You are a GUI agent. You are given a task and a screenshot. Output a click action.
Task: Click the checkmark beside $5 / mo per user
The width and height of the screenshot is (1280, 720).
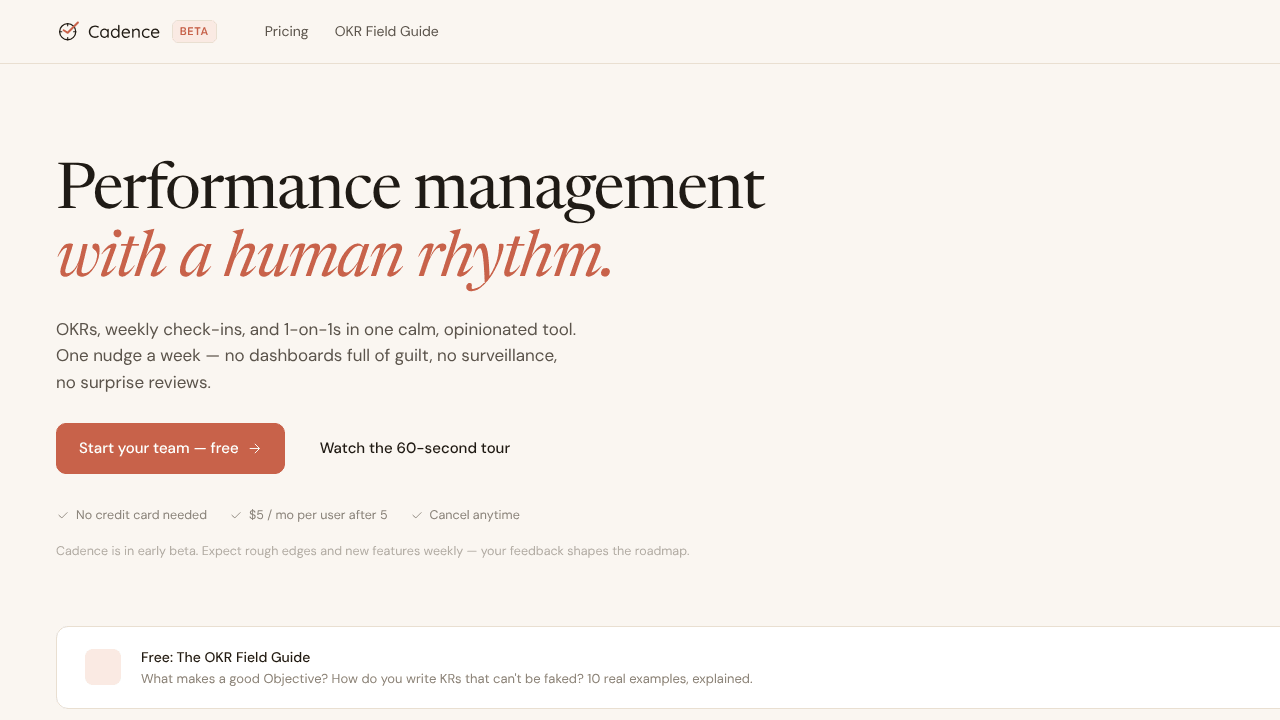click(236, 515)
